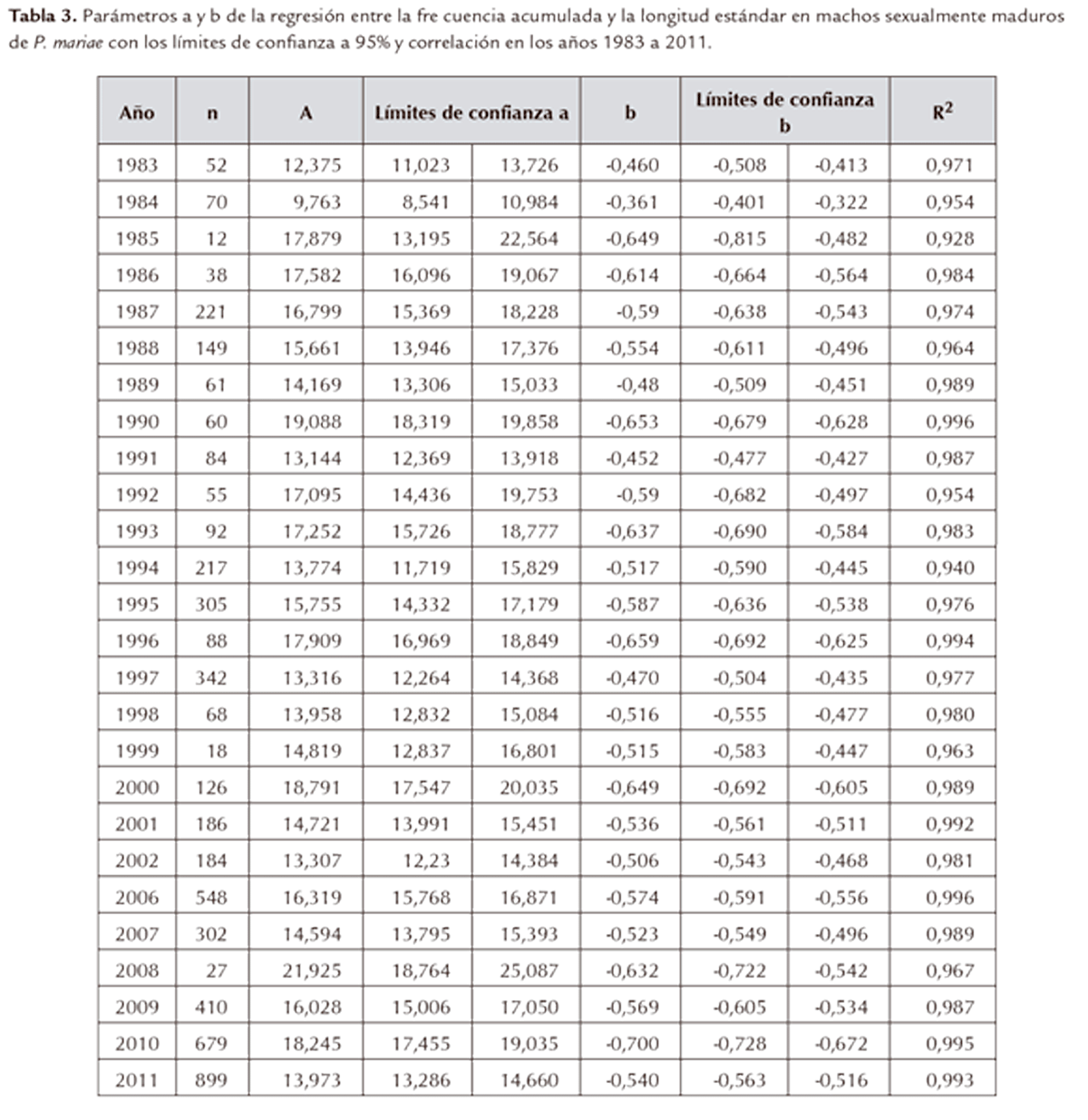Select the b limit -0,815 in 1985 row
The width and height of the screenshot is (1088, 1120).
[739, 239]
